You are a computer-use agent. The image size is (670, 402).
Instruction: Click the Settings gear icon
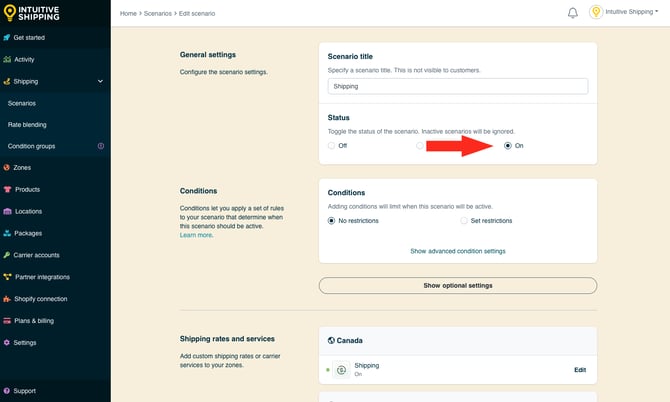tap(7, 342)
